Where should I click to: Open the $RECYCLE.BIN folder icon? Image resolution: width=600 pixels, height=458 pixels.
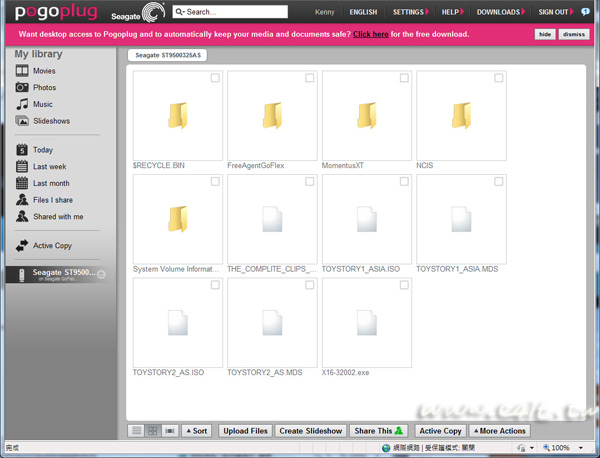(x=178, y=115)
